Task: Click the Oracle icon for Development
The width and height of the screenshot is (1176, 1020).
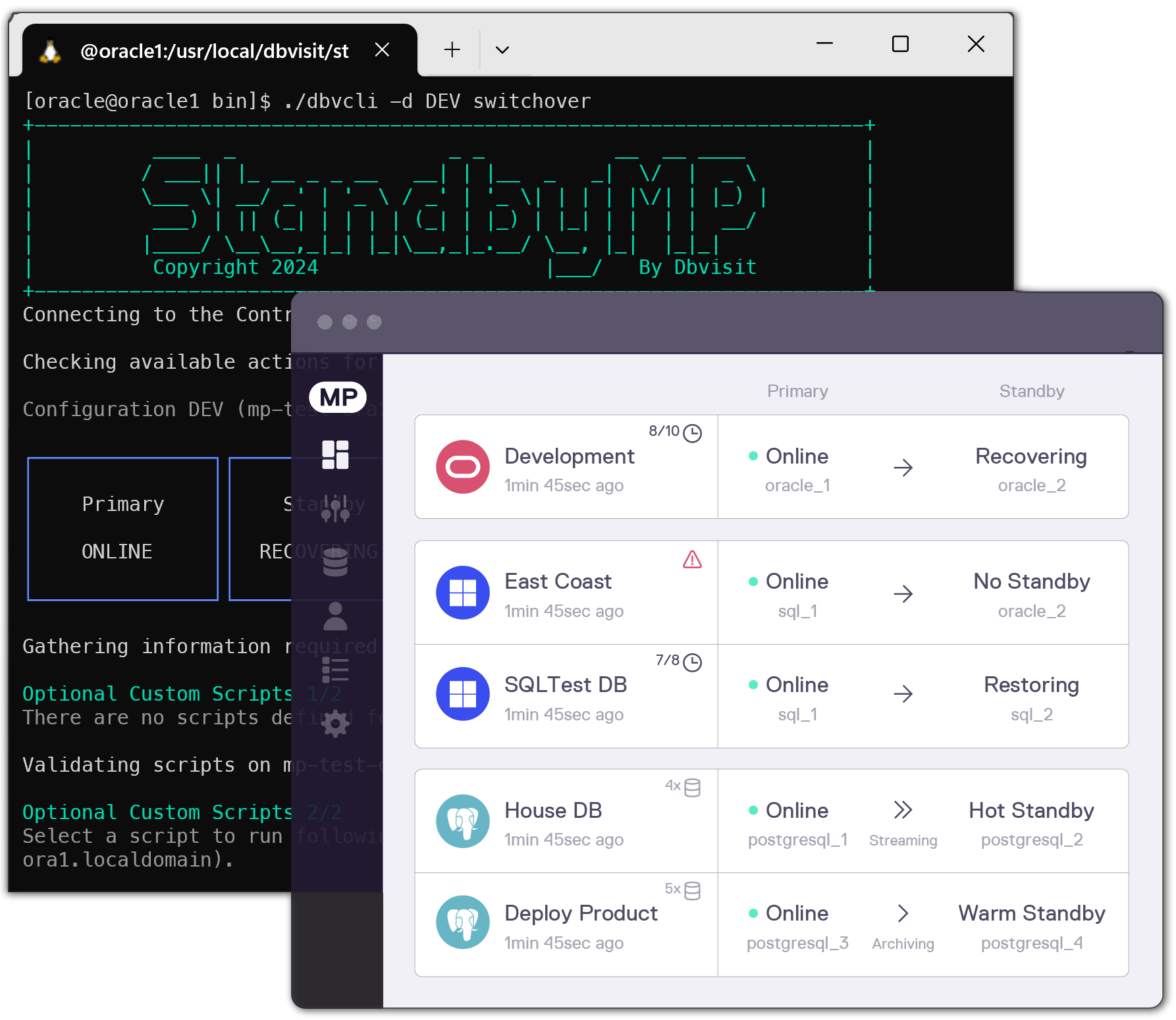Action: pos(463,467)
